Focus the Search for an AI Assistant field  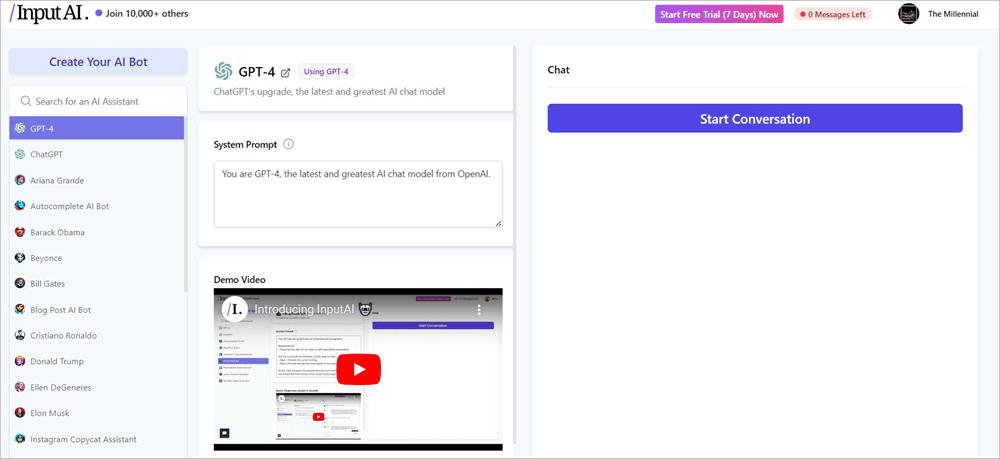point(98,101)
